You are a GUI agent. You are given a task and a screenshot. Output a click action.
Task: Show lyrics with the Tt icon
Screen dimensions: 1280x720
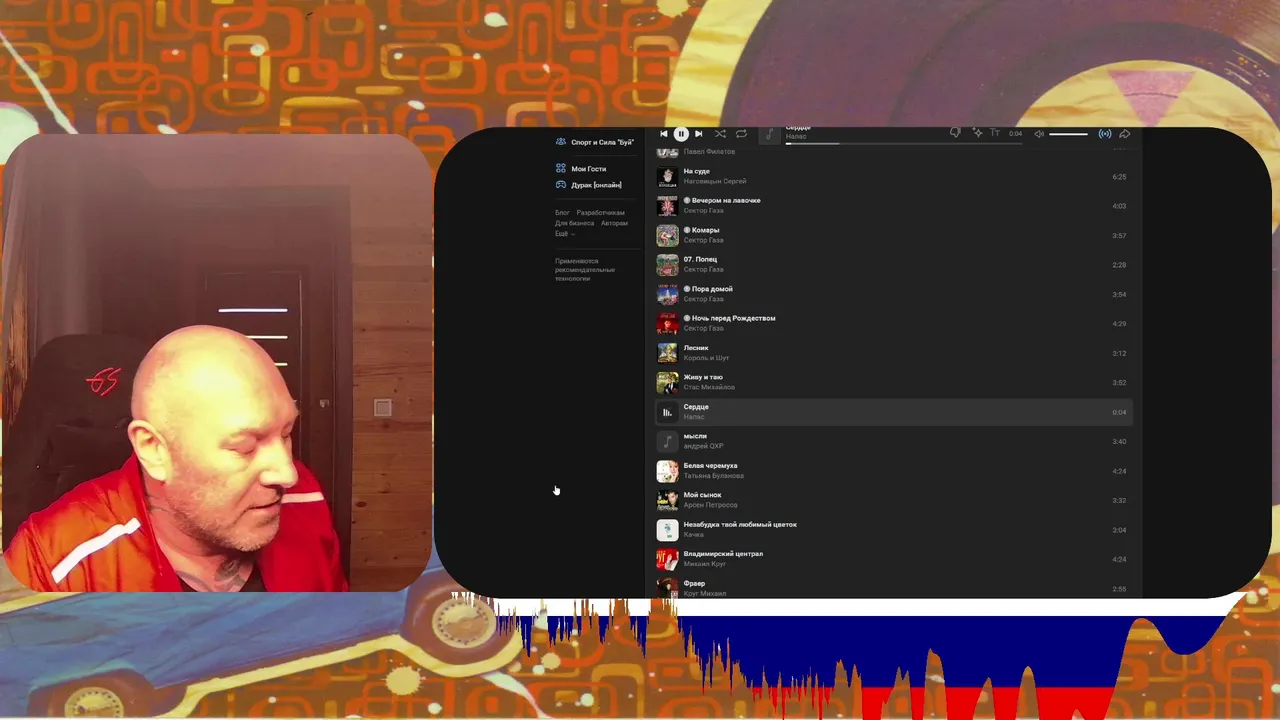point(995,133)
